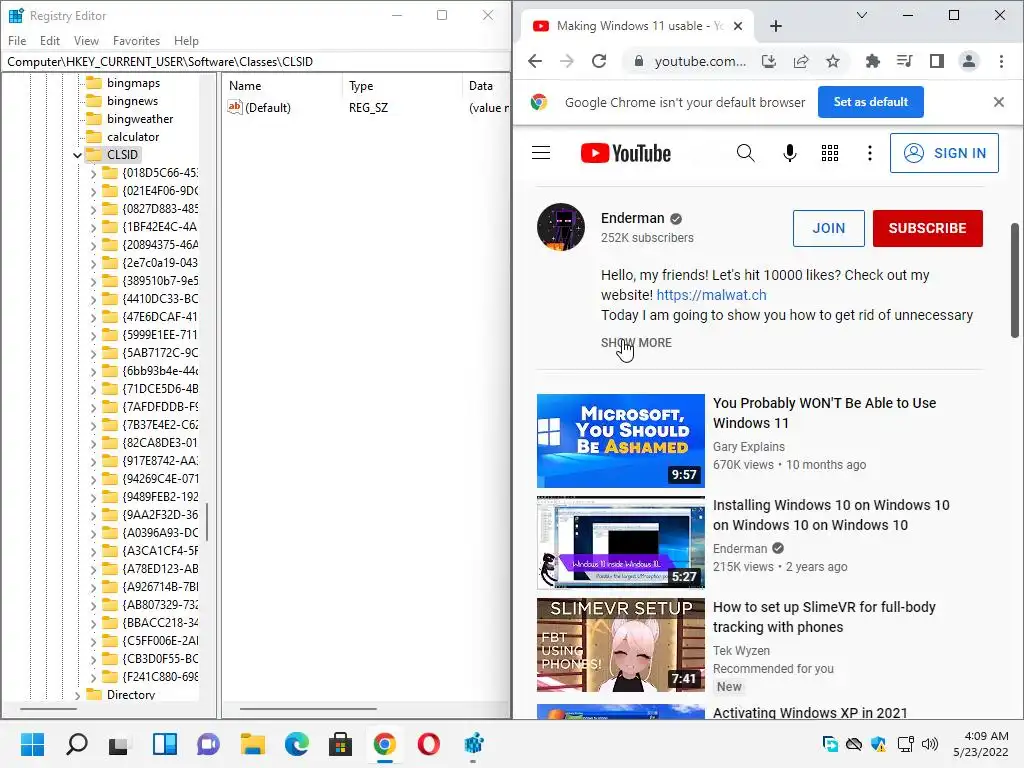This screenshot has width=1024, height=768.
Task: Open the Registry Editor Favorites menu
Action: [136, 40]
